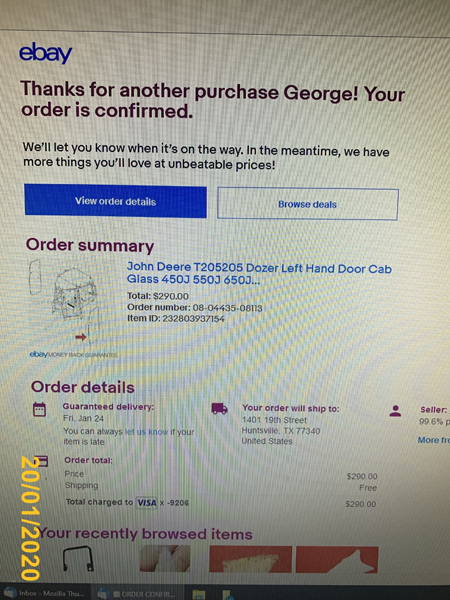Screen dimensions: 450x600
Task: Open third recently browsed item on red background
Action: (x=251, y=559)
